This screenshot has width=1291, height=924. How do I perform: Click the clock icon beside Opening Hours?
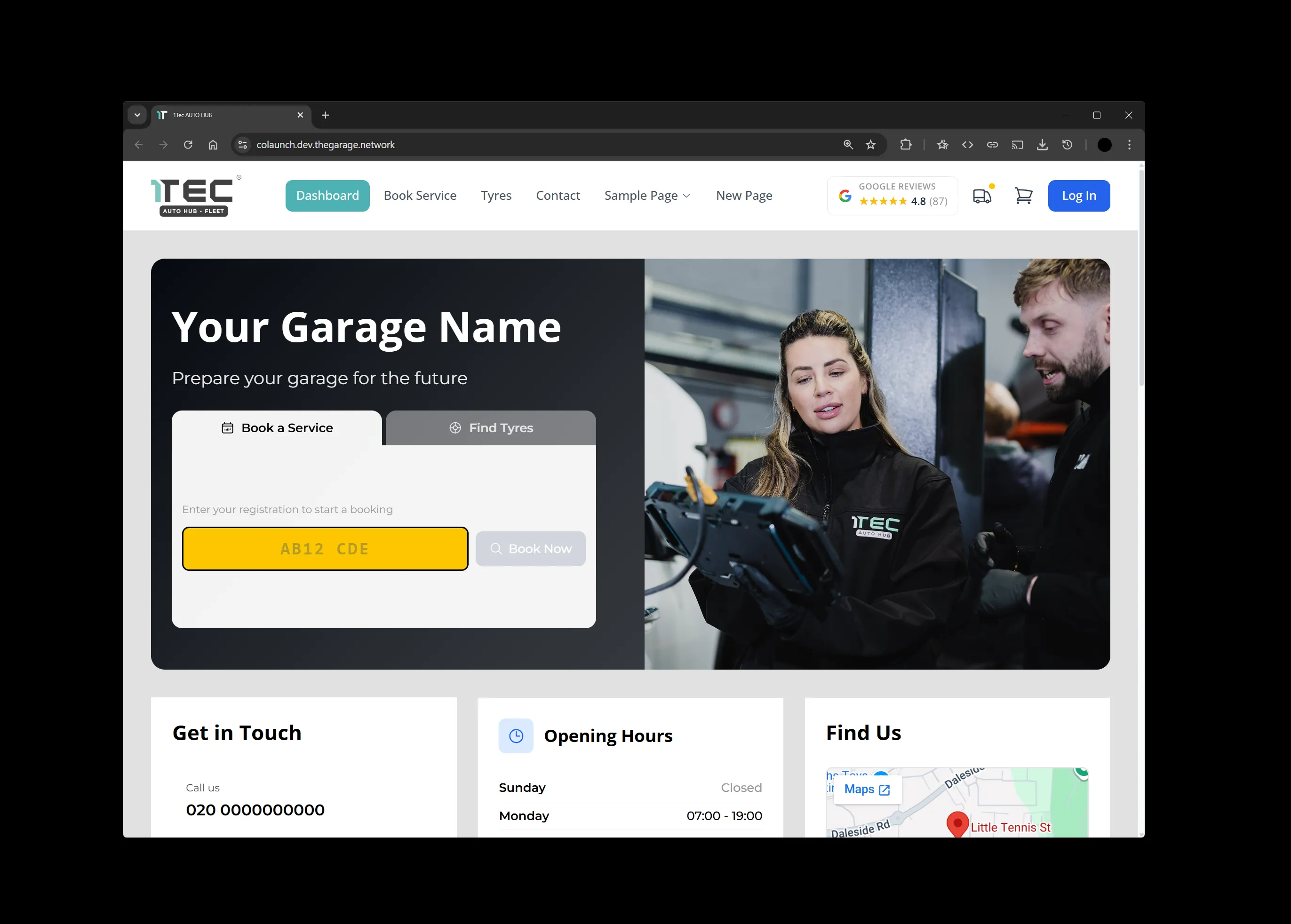point(516,735)
